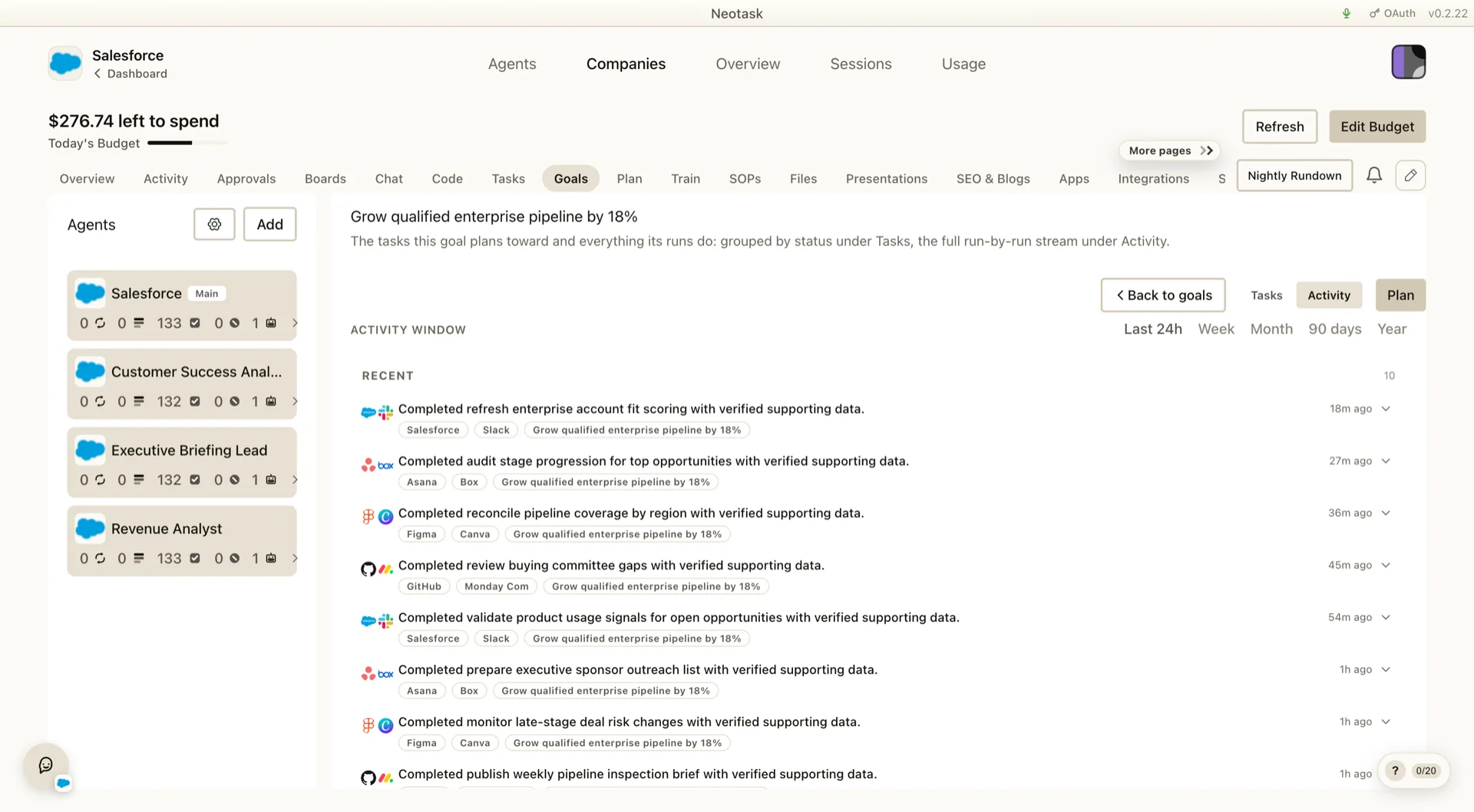
Task: Click the microphone icon in title bar
Action: point(1347,13)
